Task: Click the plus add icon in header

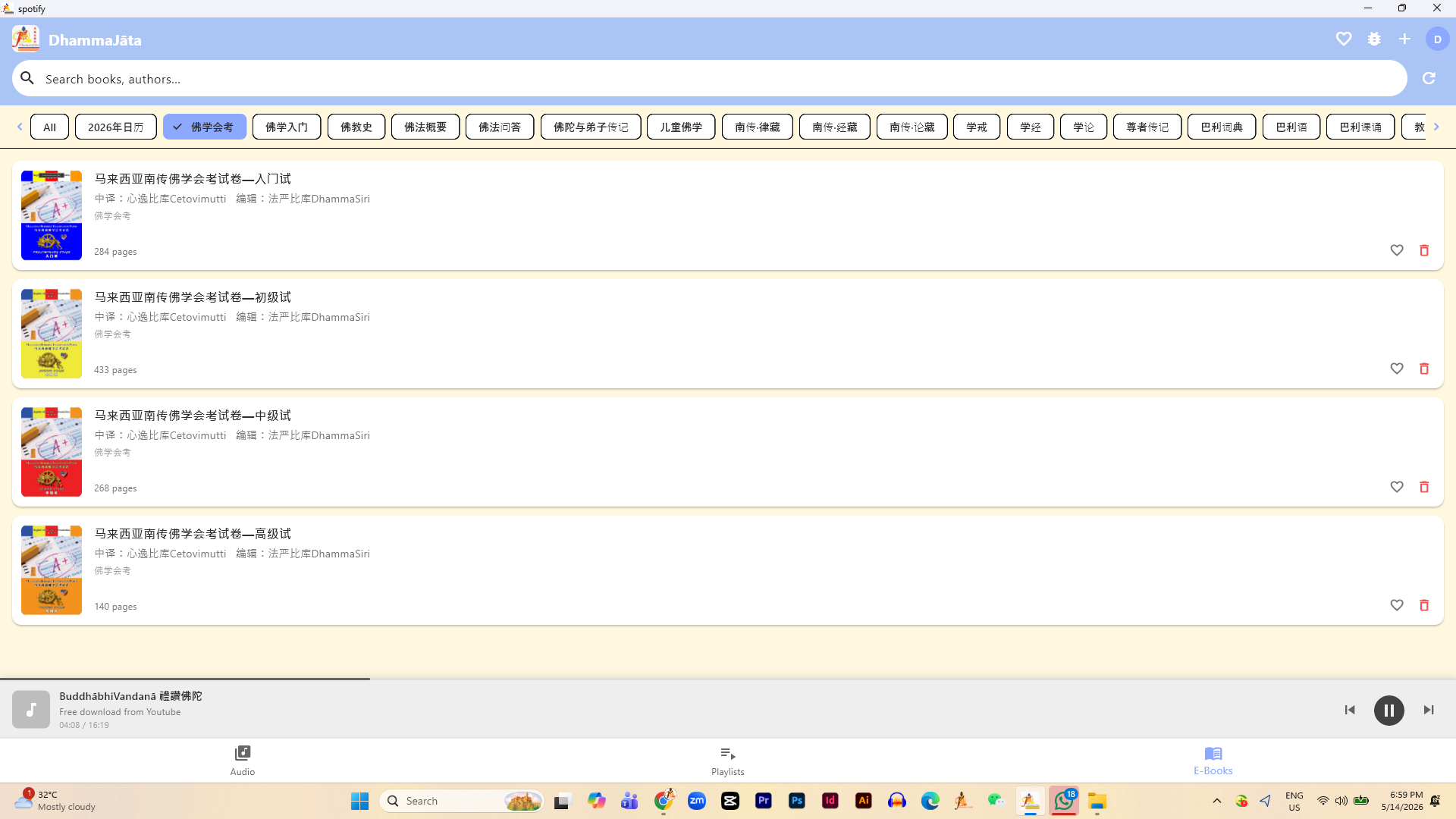Action: [1404, 39]
